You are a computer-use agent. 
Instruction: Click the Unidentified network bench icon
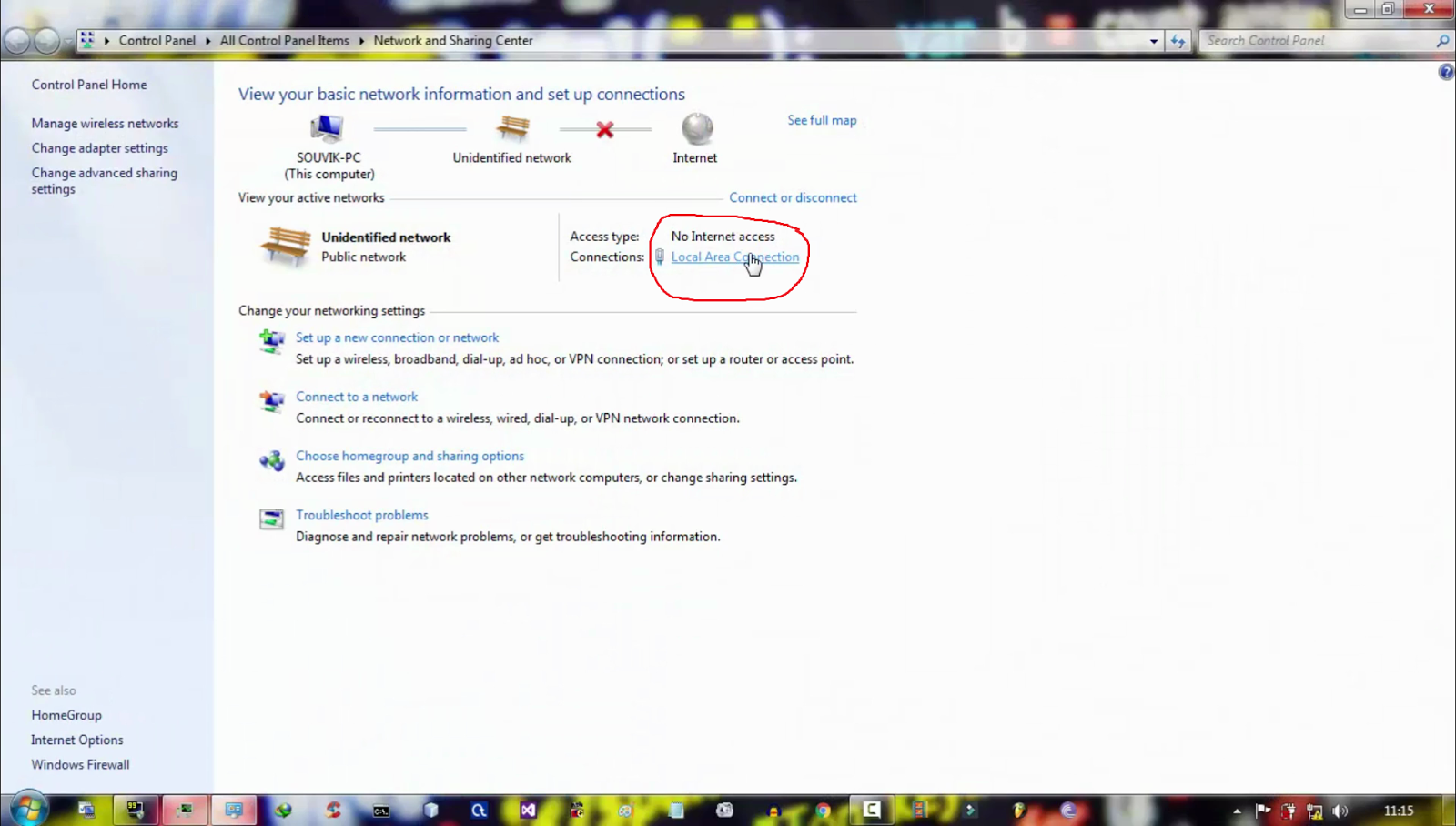pos(511,127)
